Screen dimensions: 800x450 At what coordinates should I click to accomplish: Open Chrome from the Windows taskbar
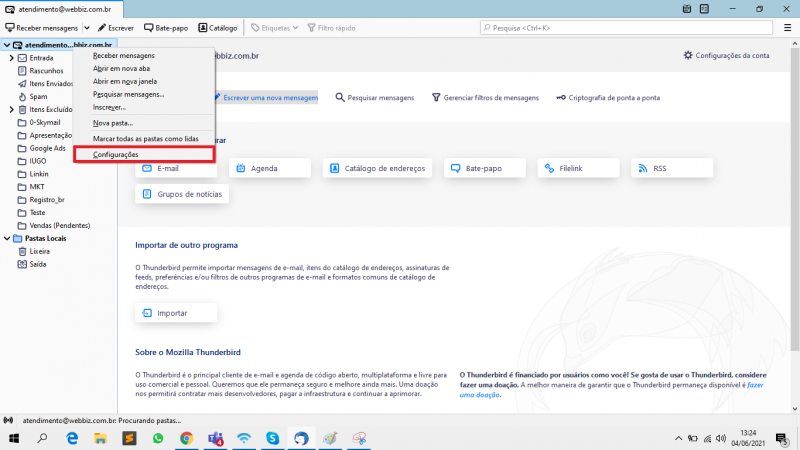(186, 438)
